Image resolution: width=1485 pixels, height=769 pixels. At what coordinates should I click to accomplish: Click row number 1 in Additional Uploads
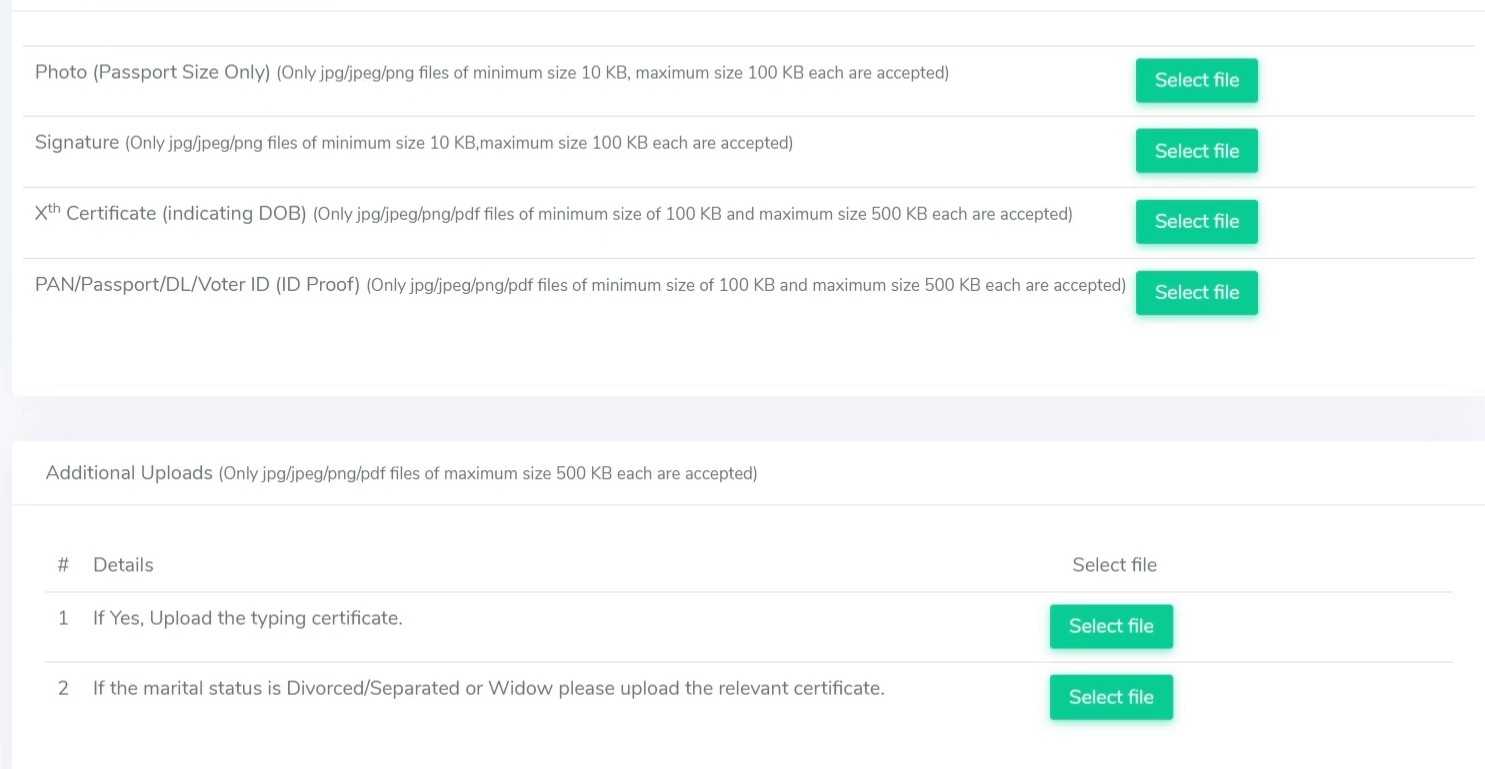click(63, 618)
